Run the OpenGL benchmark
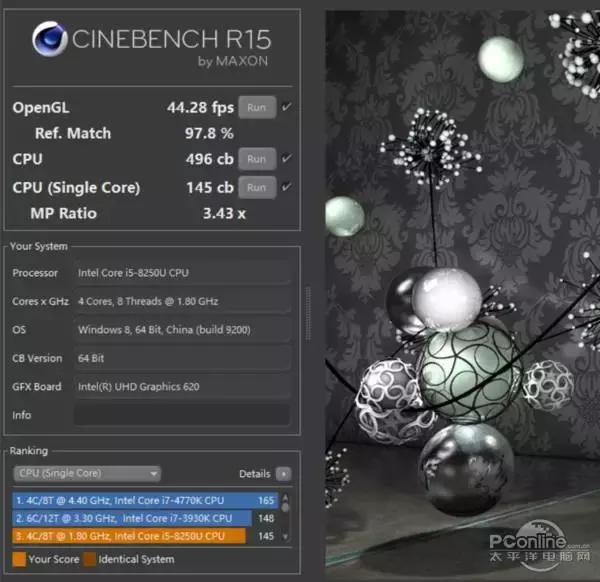Viewport: 600px width, 582px height. pos(257,108)
